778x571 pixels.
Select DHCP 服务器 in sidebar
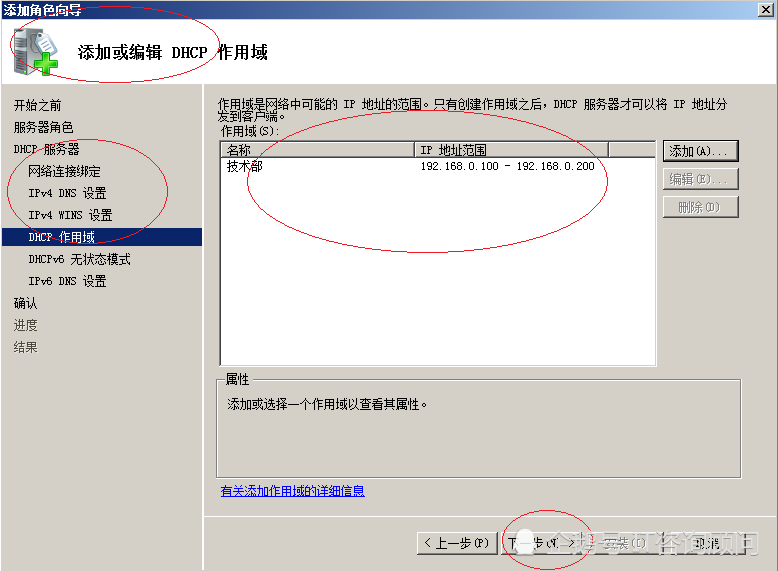click(x=46, y=149)
